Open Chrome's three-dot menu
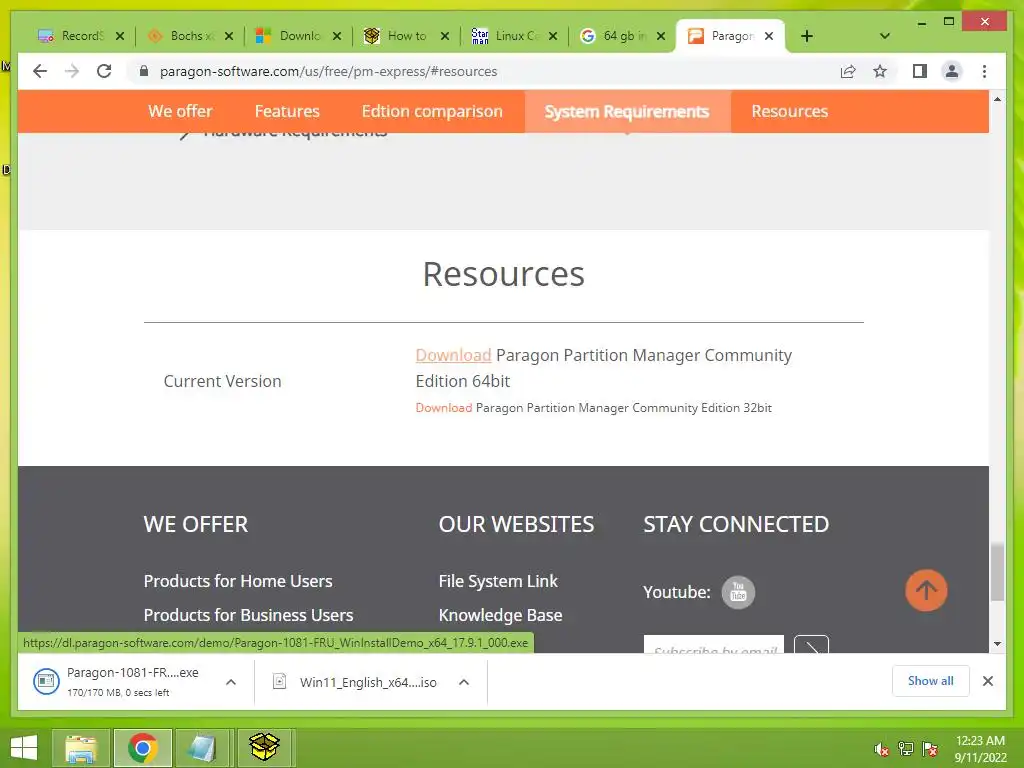Viewport: 1024px width, 768px height. pos(984,71)
